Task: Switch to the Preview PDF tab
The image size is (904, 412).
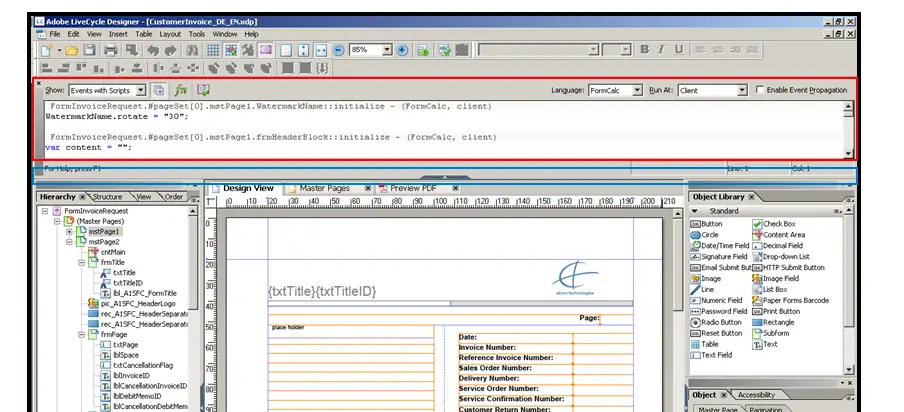Action: 413,188
